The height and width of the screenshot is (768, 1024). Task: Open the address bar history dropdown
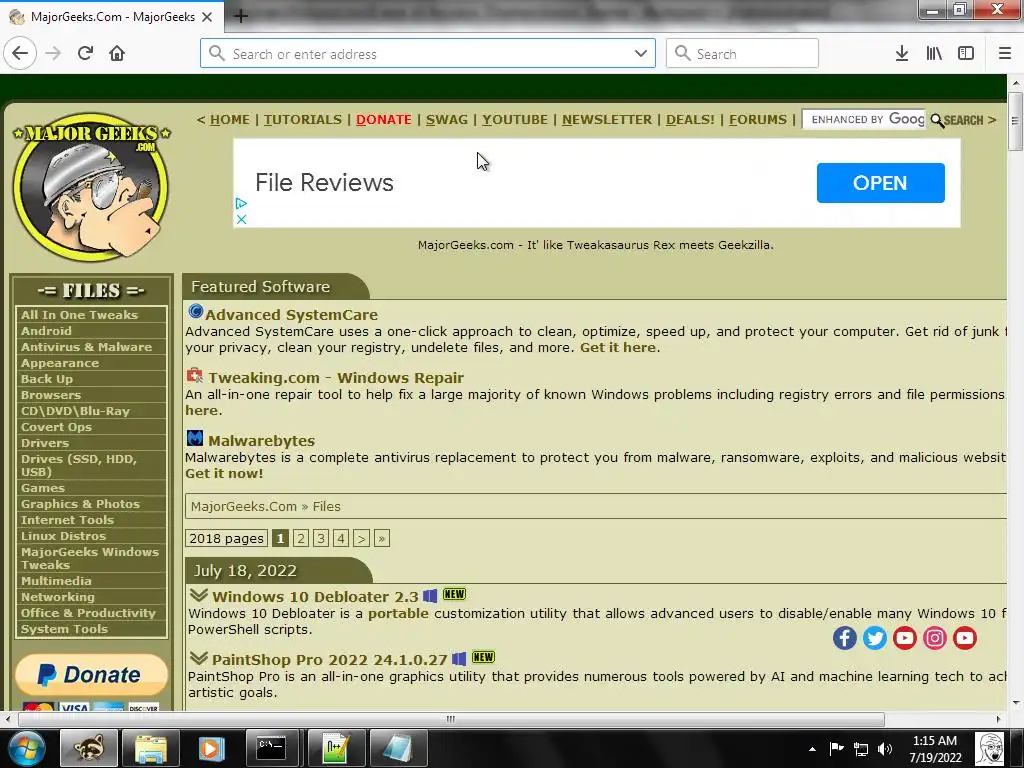[x=641, y=54]
